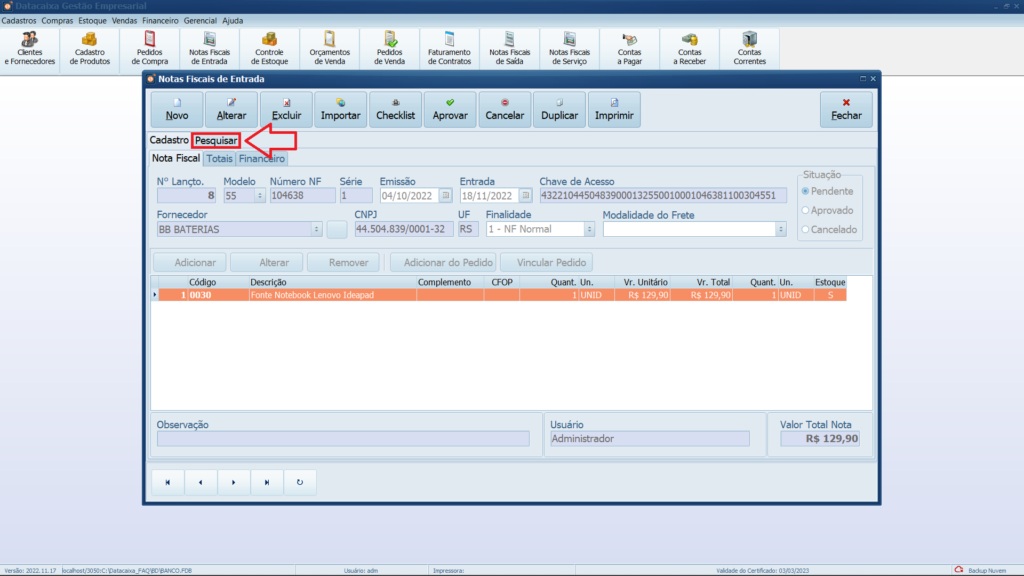The height and width of the screenshot is (576, 1024).
Task: Open Controle de Estoque icon
Action: (x=269, y=48)
